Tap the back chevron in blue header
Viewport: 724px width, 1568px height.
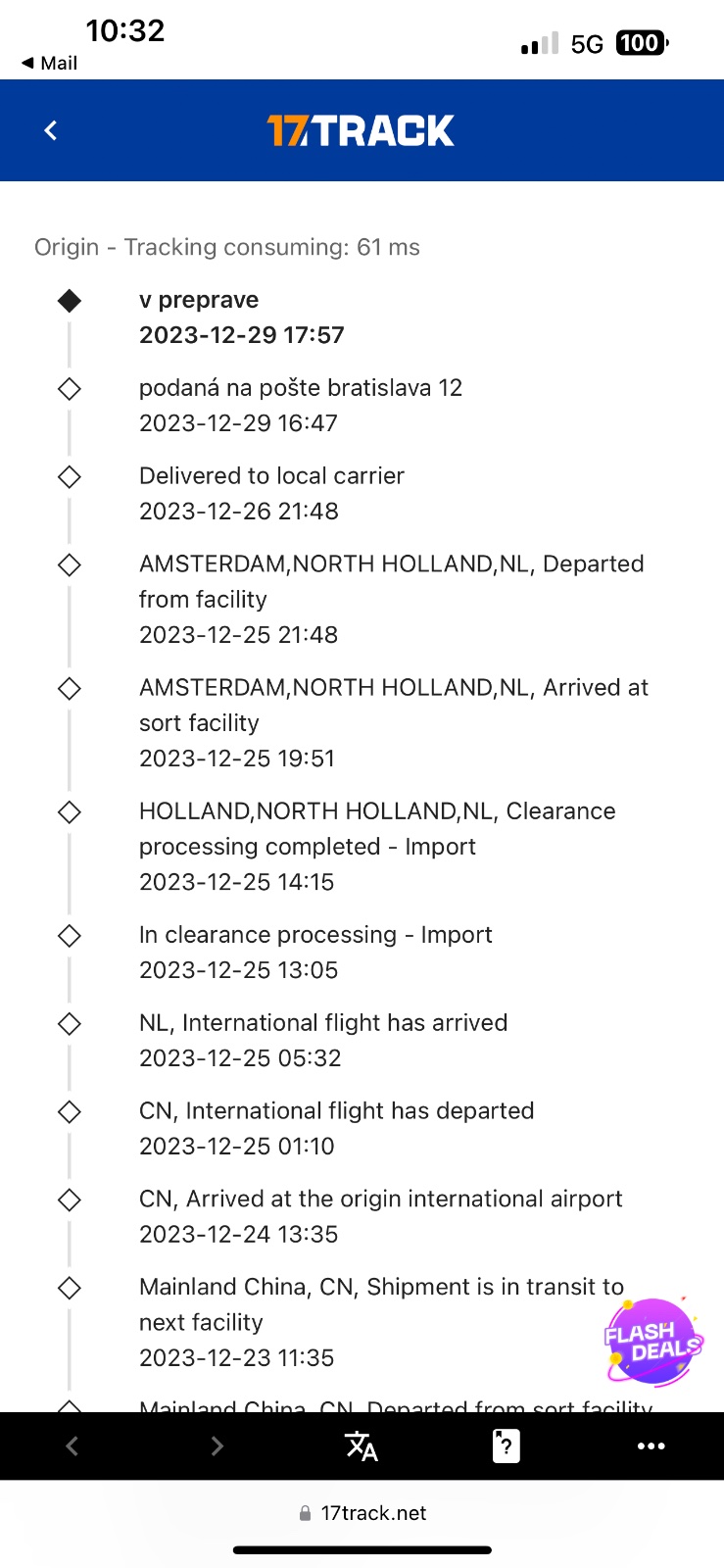pyautogui.click(x=51, y=130)
